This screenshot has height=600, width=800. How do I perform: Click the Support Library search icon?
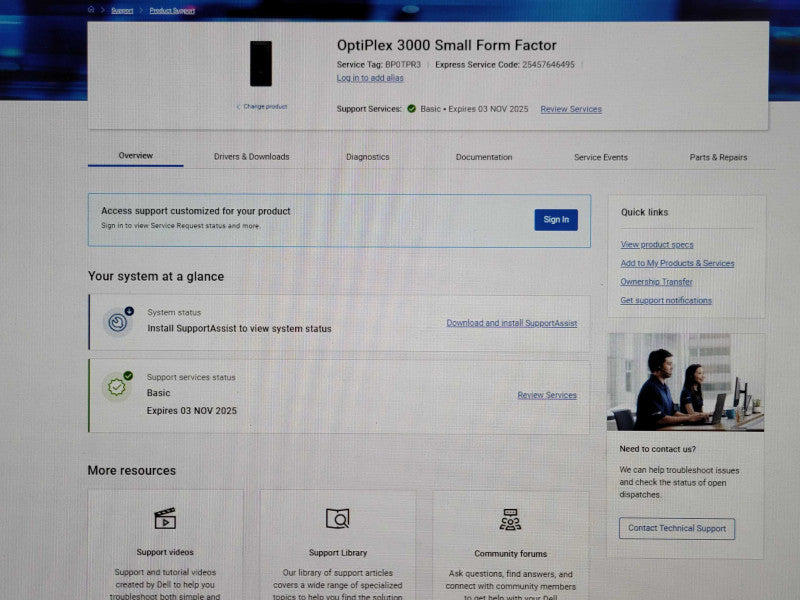337,519
